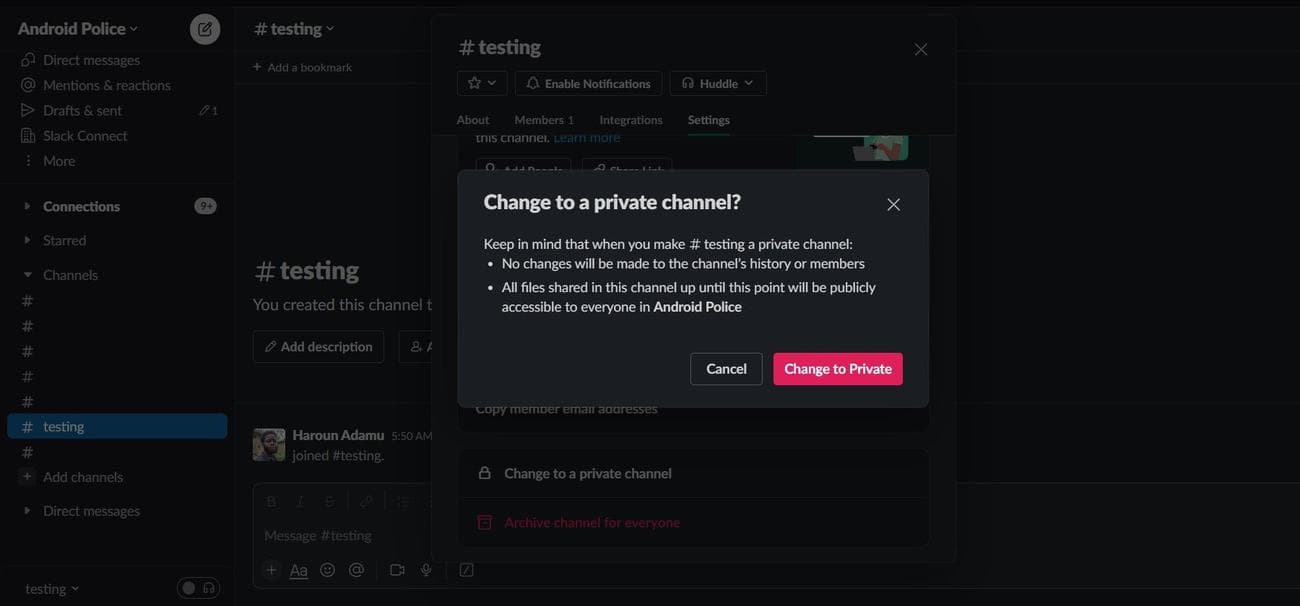Open the Integrations tab

pos(630,119)
